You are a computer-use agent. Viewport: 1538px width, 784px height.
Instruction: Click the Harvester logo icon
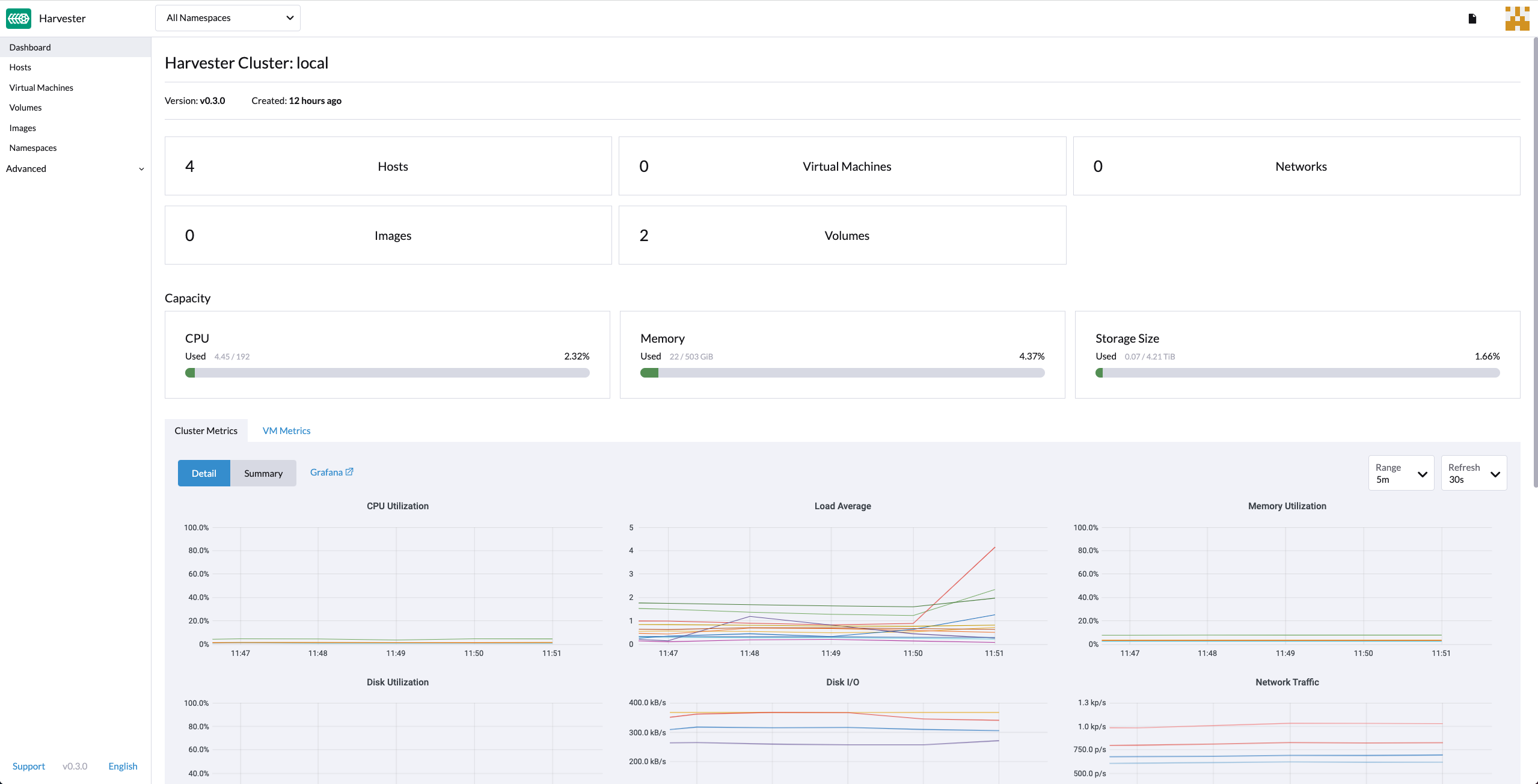19,18
